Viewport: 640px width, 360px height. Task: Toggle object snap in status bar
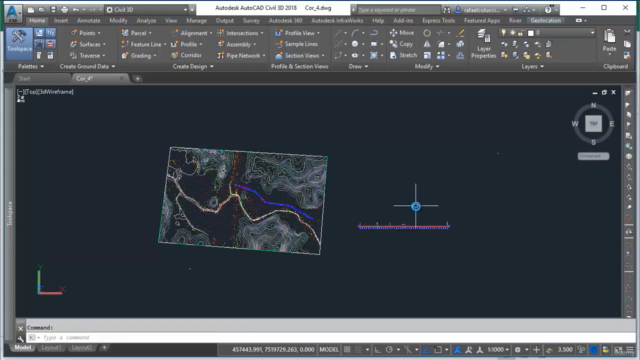point(438,350)
